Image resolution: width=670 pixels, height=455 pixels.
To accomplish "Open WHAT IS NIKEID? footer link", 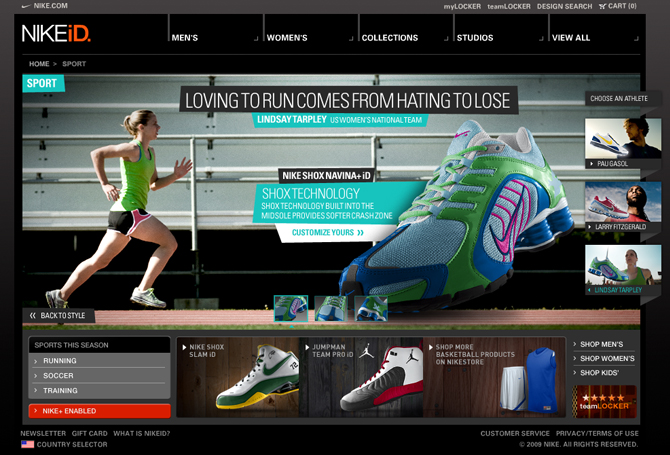I will 141,433.
